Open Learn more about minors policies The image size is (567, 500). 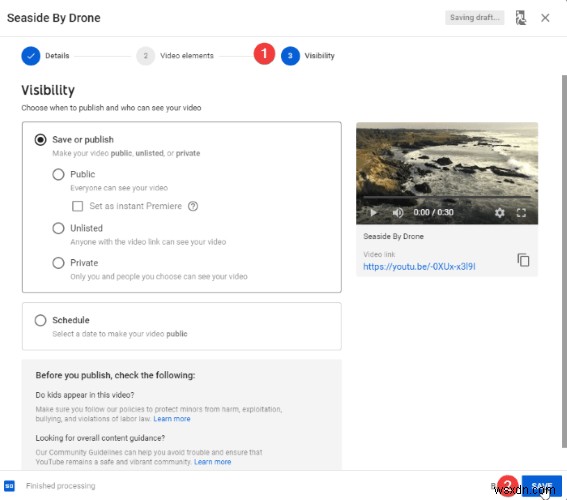coord(172,419)
